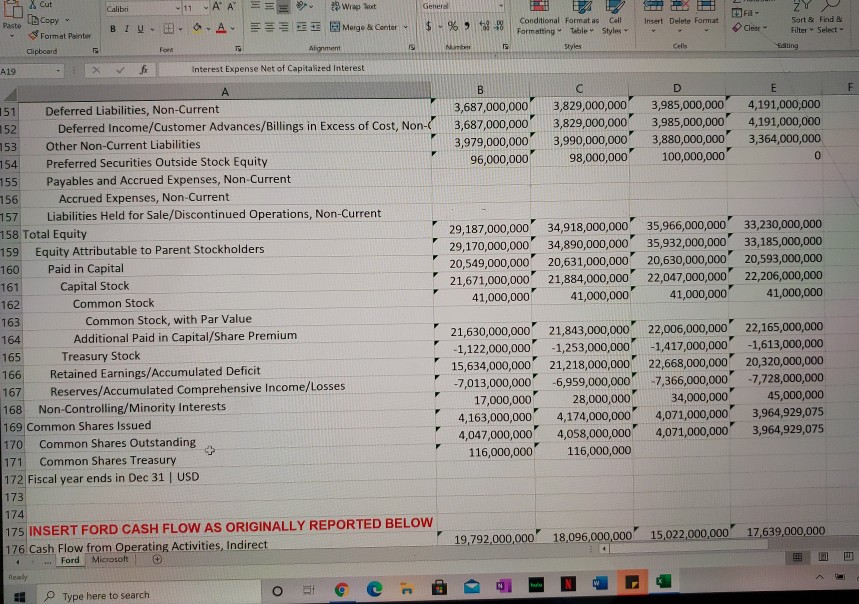This screenshot has height=604, width=859.
Task: Apply the fill color bucket
Action: pos(197,28)
